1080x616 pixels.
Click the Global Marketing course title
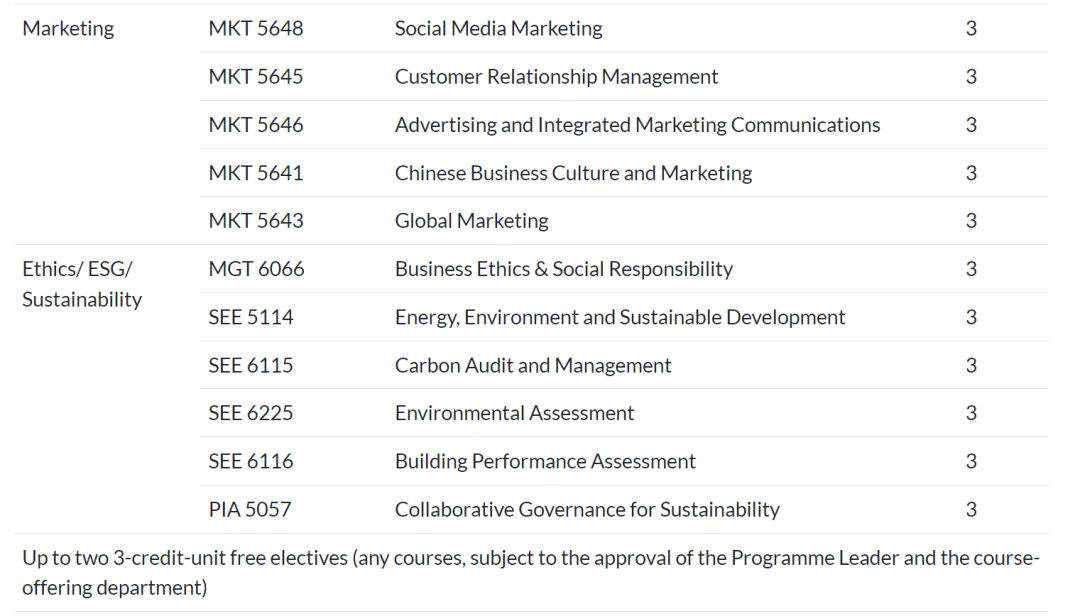coord(471,221)
